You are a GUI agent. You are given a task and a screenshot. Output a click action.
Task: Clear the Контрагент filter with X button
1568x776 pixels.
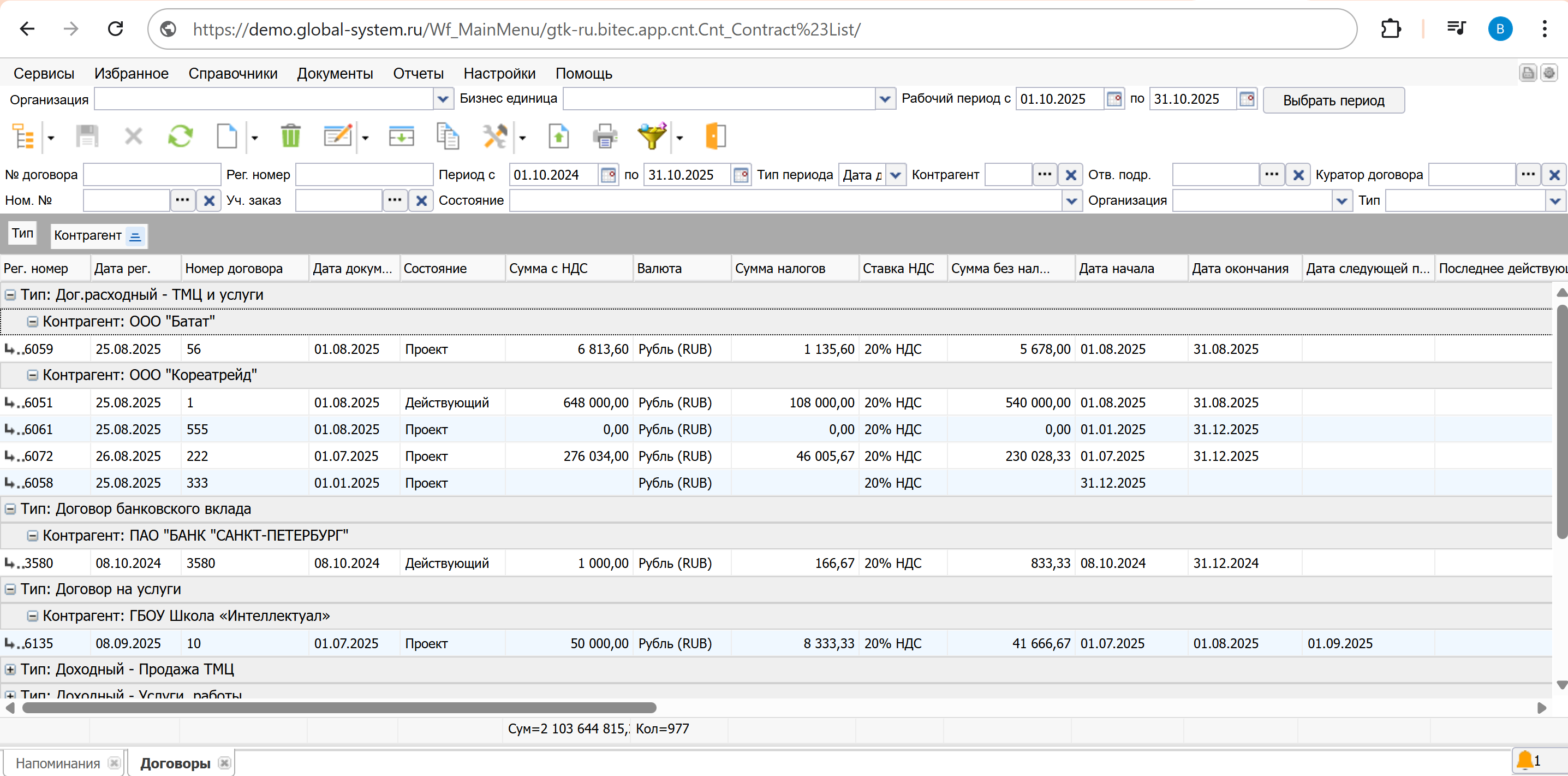pyautogui.click(x=1071, y=175)
